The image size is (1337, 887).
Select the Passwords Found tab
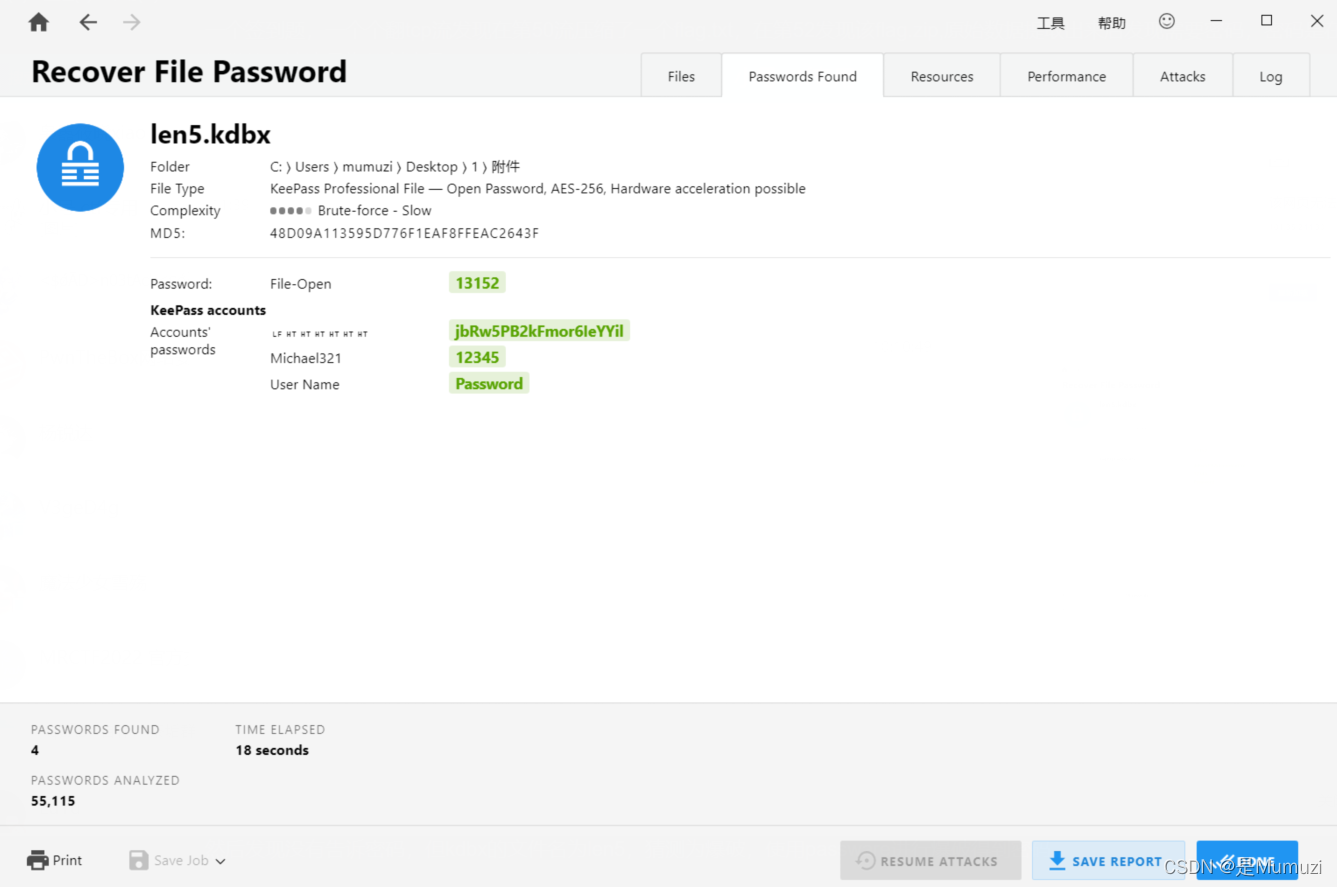pos(802,76)
